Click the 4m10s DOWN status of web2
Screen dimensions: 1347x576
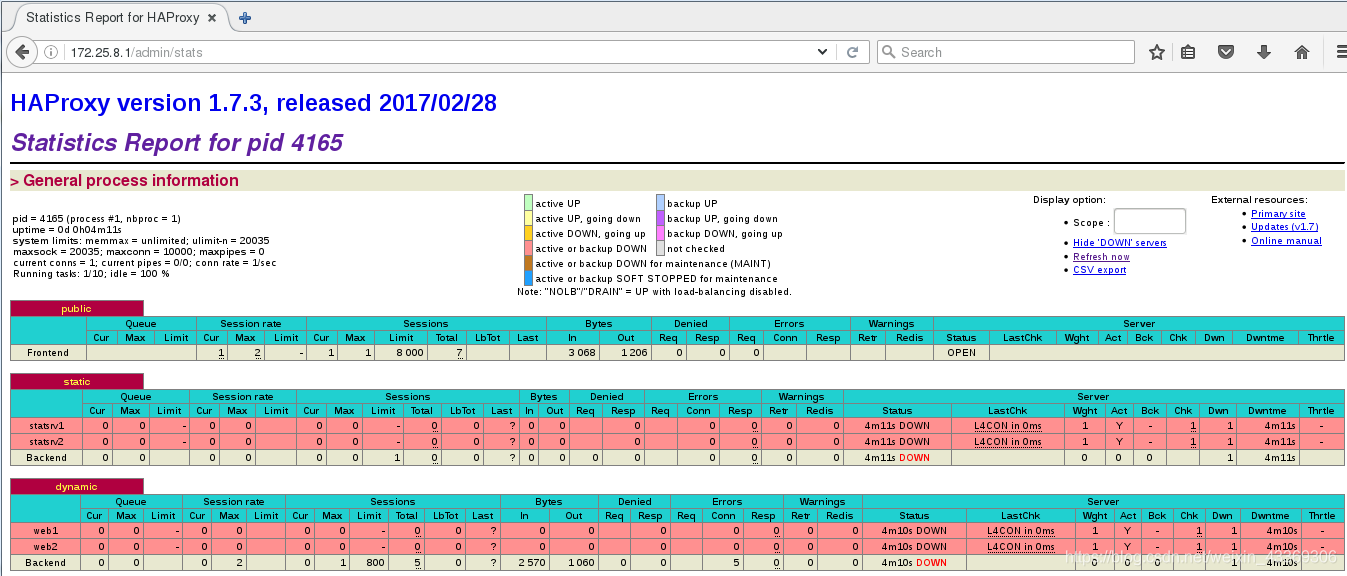pyautogui.click(x=914, y=547)
